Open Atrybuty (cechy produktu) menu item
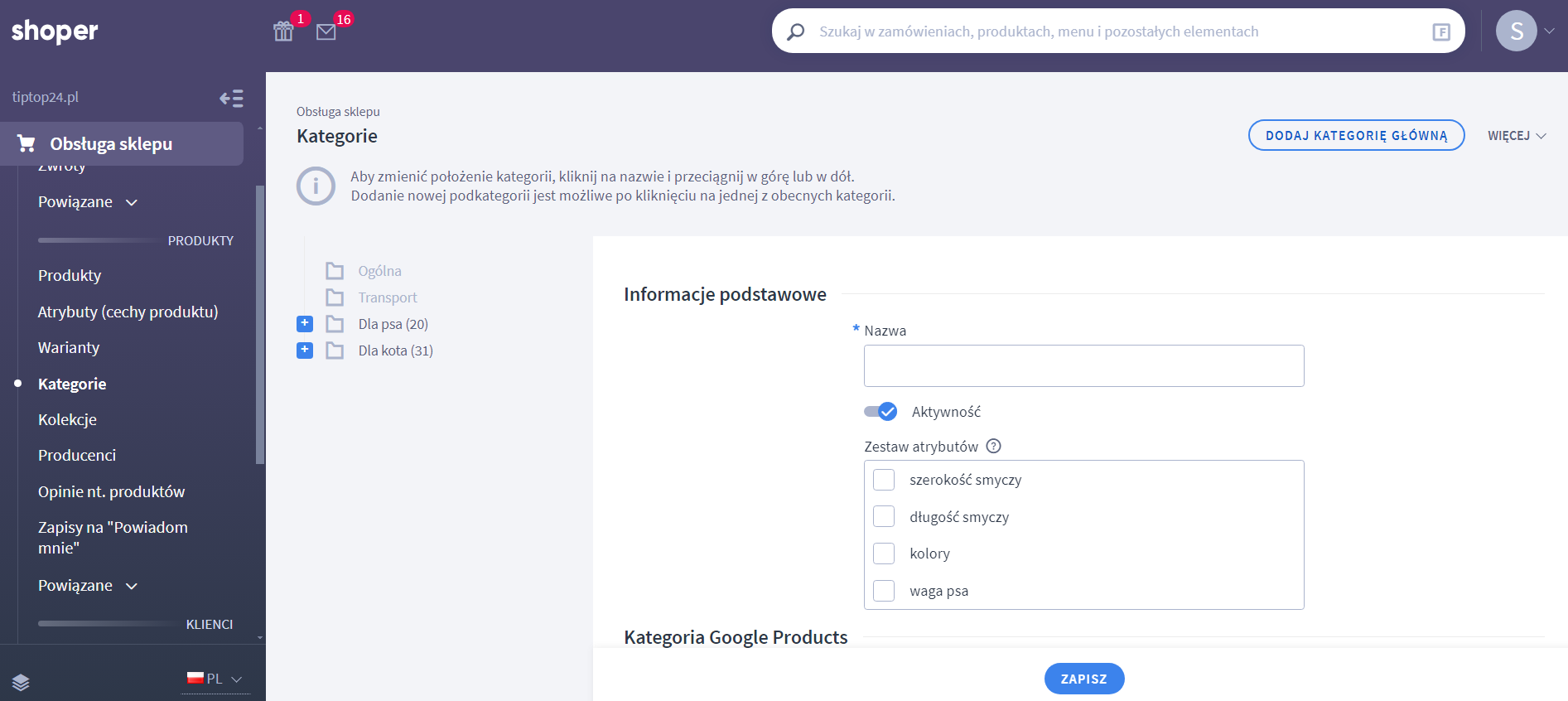 [x=128, y=312]
